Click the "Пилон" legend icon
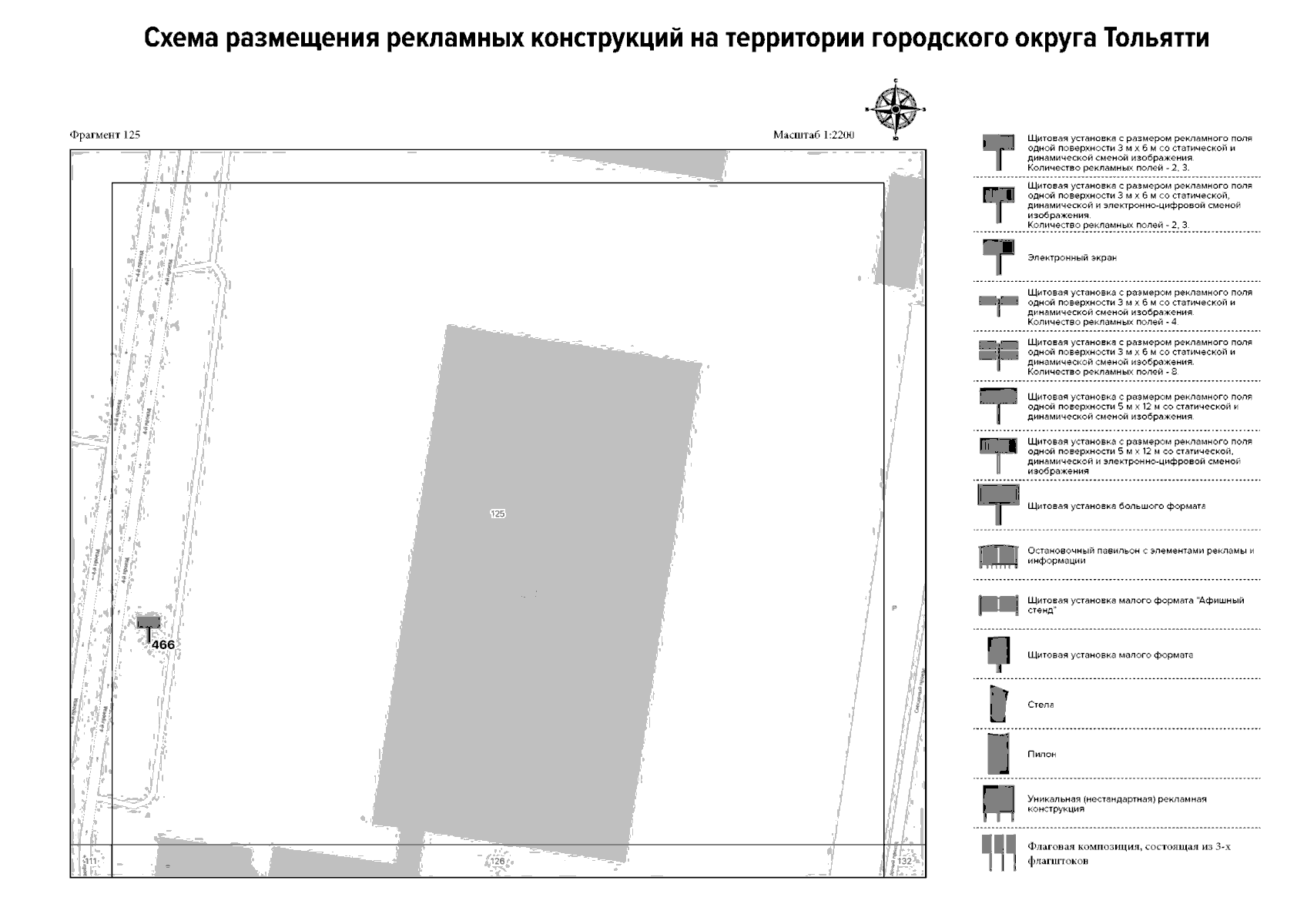This screenshot has width=1307, height=924. tap(997, 755)
